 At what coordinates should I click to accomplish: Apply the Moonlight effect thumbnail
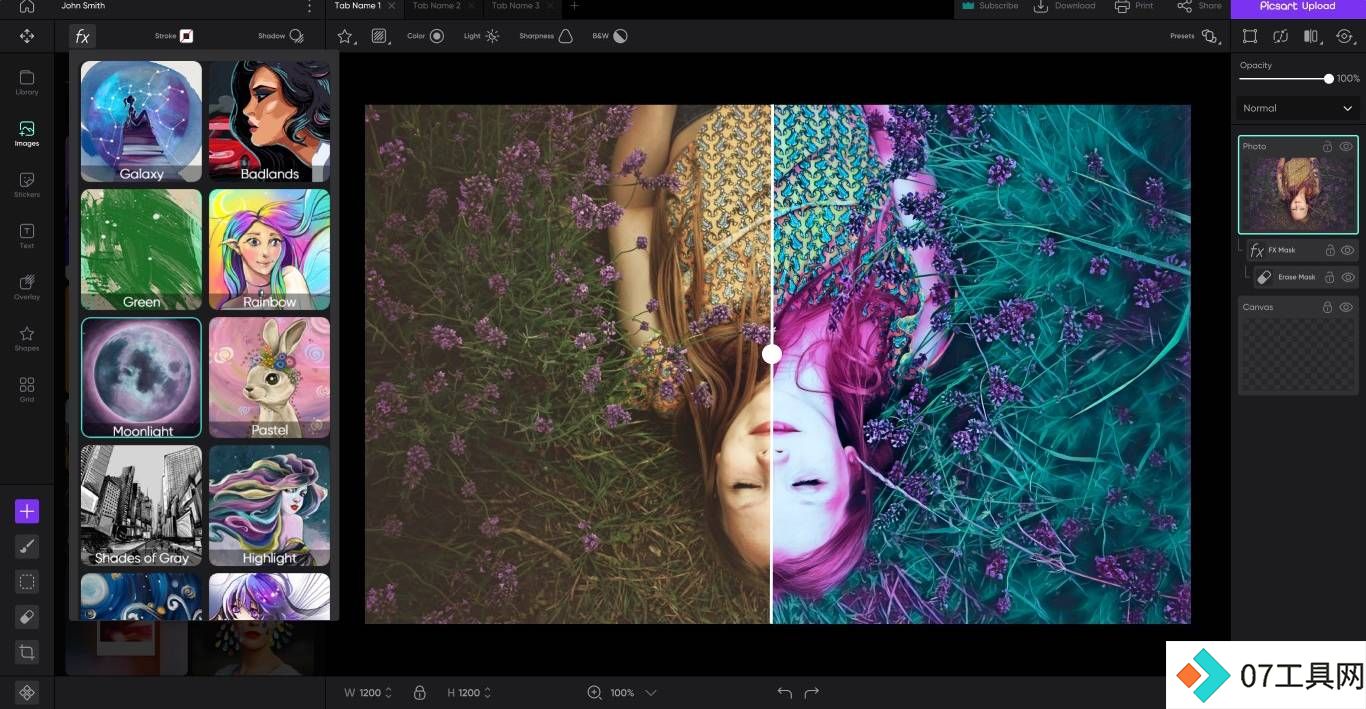click(x=141, y=378)
